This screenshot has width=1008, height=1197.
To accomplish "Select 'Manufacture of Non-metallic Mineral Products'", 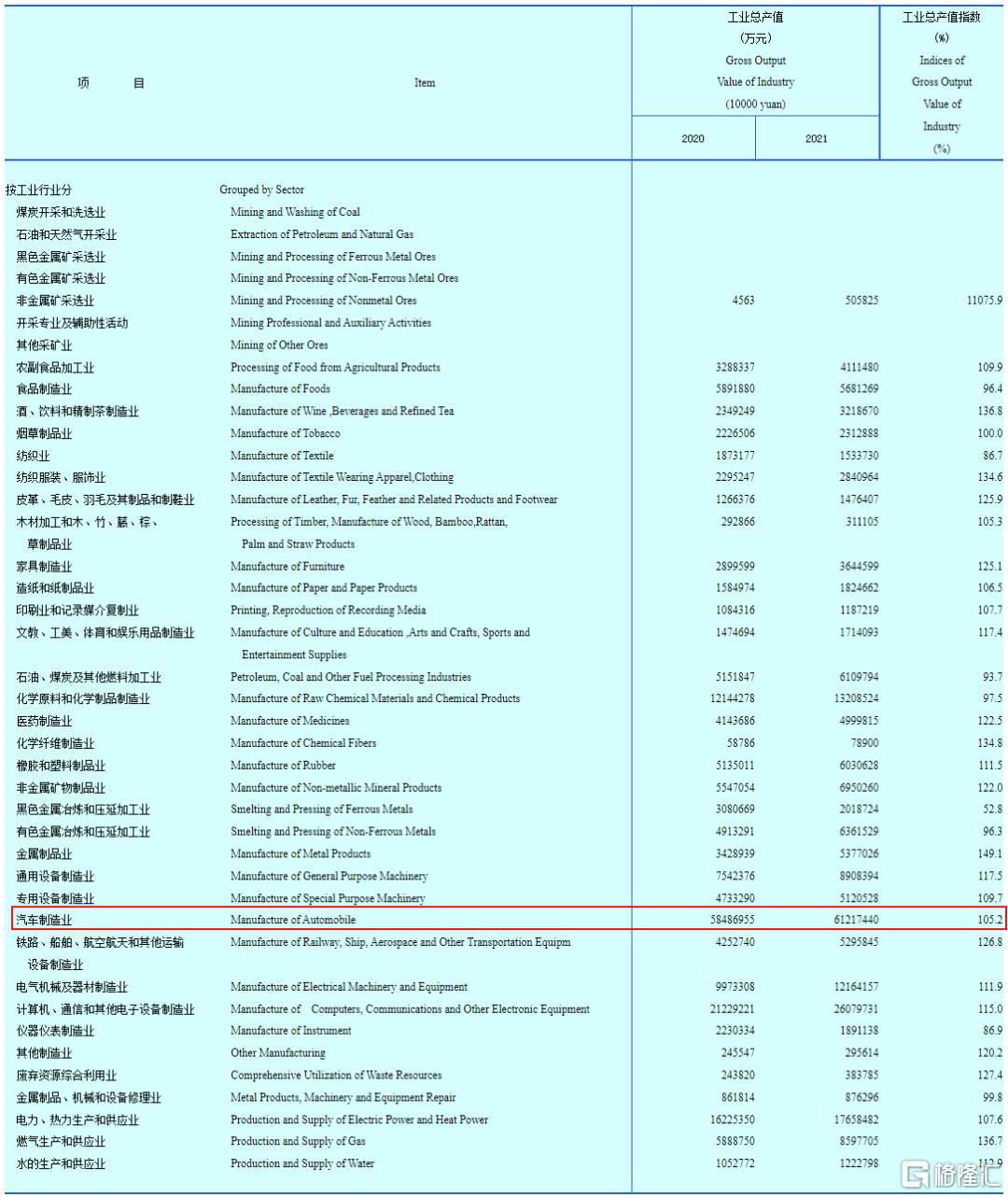I will (336, 788).
